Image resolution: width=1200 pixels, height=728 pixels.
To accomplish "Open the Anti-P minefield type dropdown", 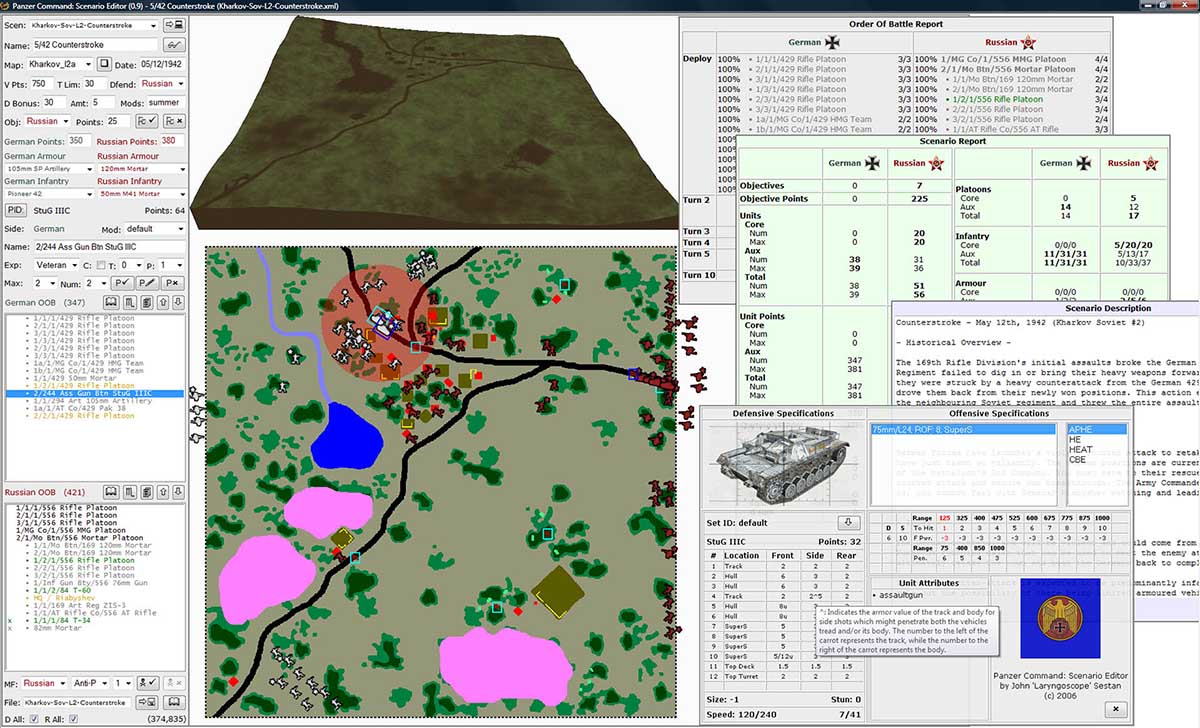I will (90, 683).
